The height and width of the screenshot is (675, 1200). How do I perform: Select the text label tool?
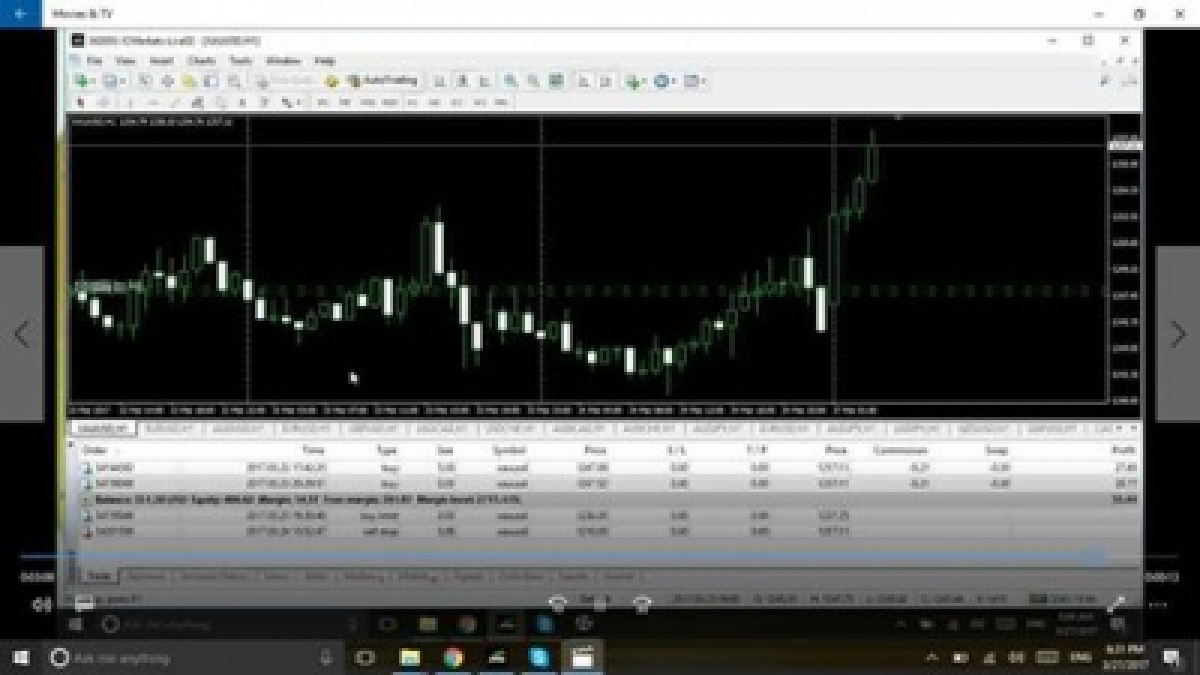tap(265, 102)
